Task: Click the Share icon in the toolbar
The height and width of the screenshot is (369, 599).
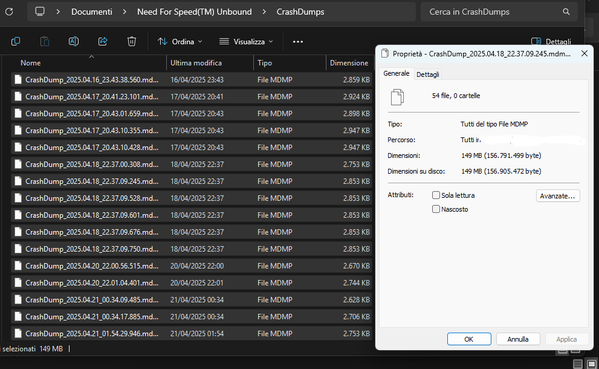Action: 102,41
